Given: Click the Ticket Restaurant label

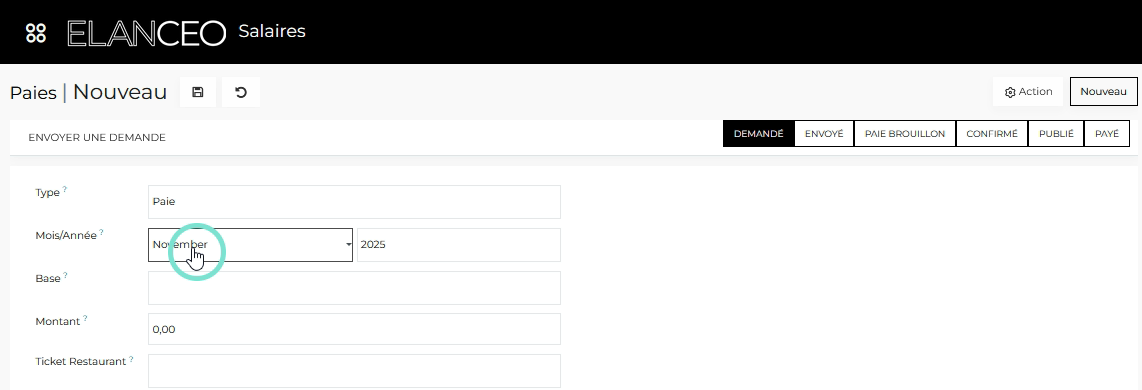Looking at the screenshot, I should (80, 362).
